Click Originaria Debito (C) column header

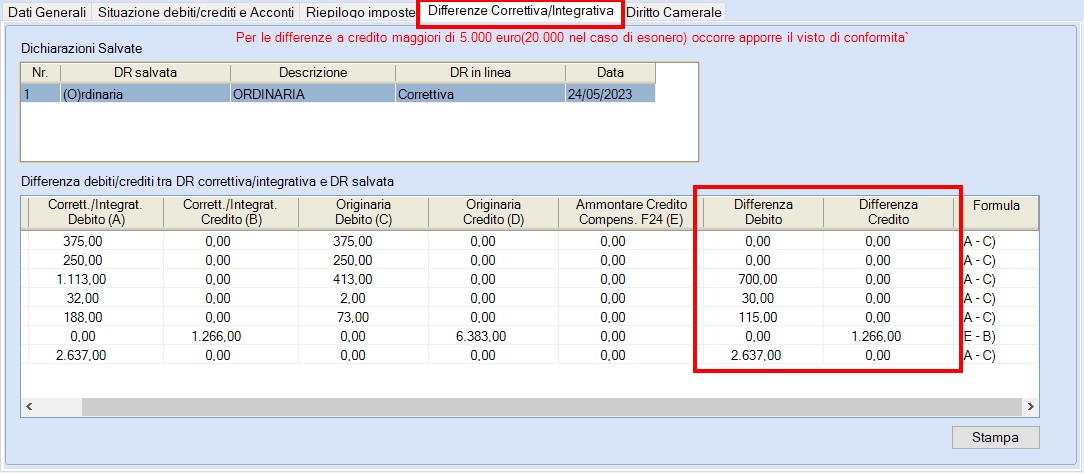coord(362,212)
